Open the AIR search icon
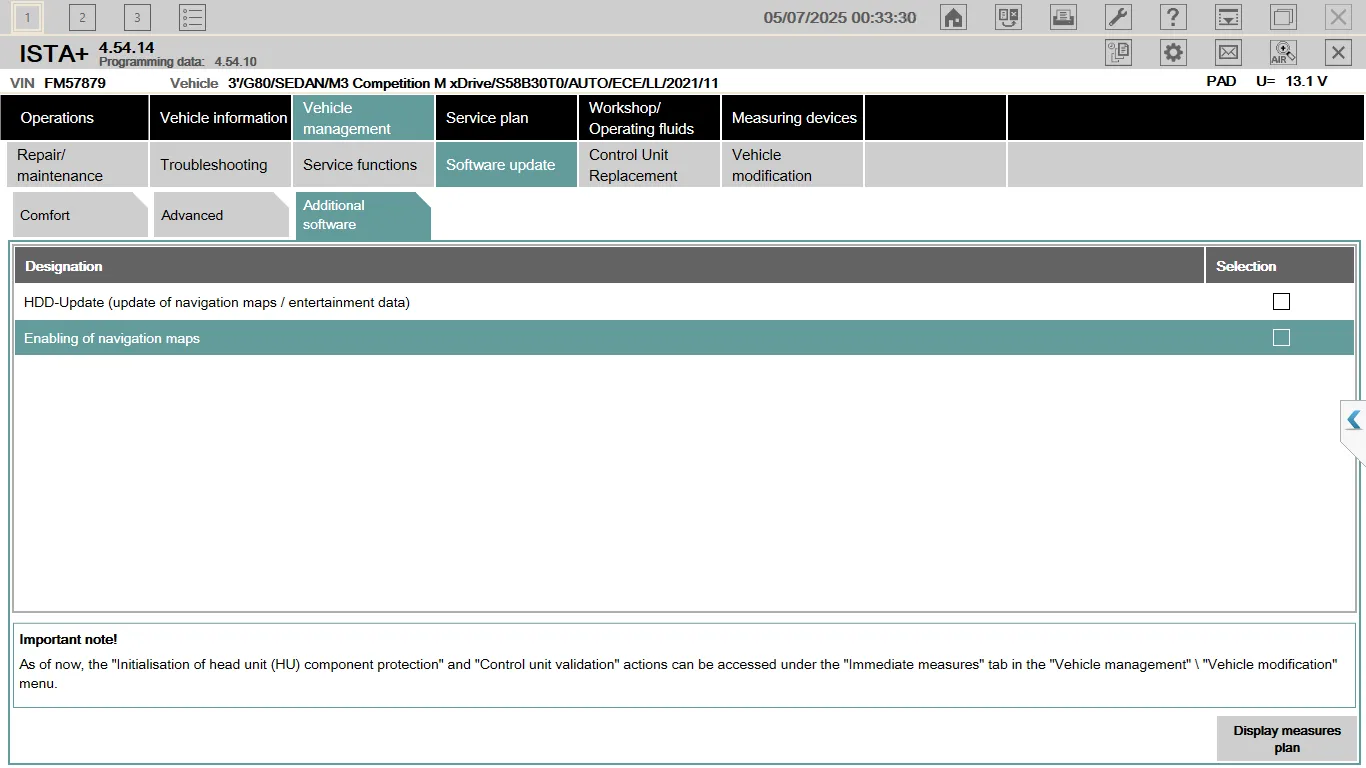The width and height of the screenshot is (1366, 768). click(1283, 53)
